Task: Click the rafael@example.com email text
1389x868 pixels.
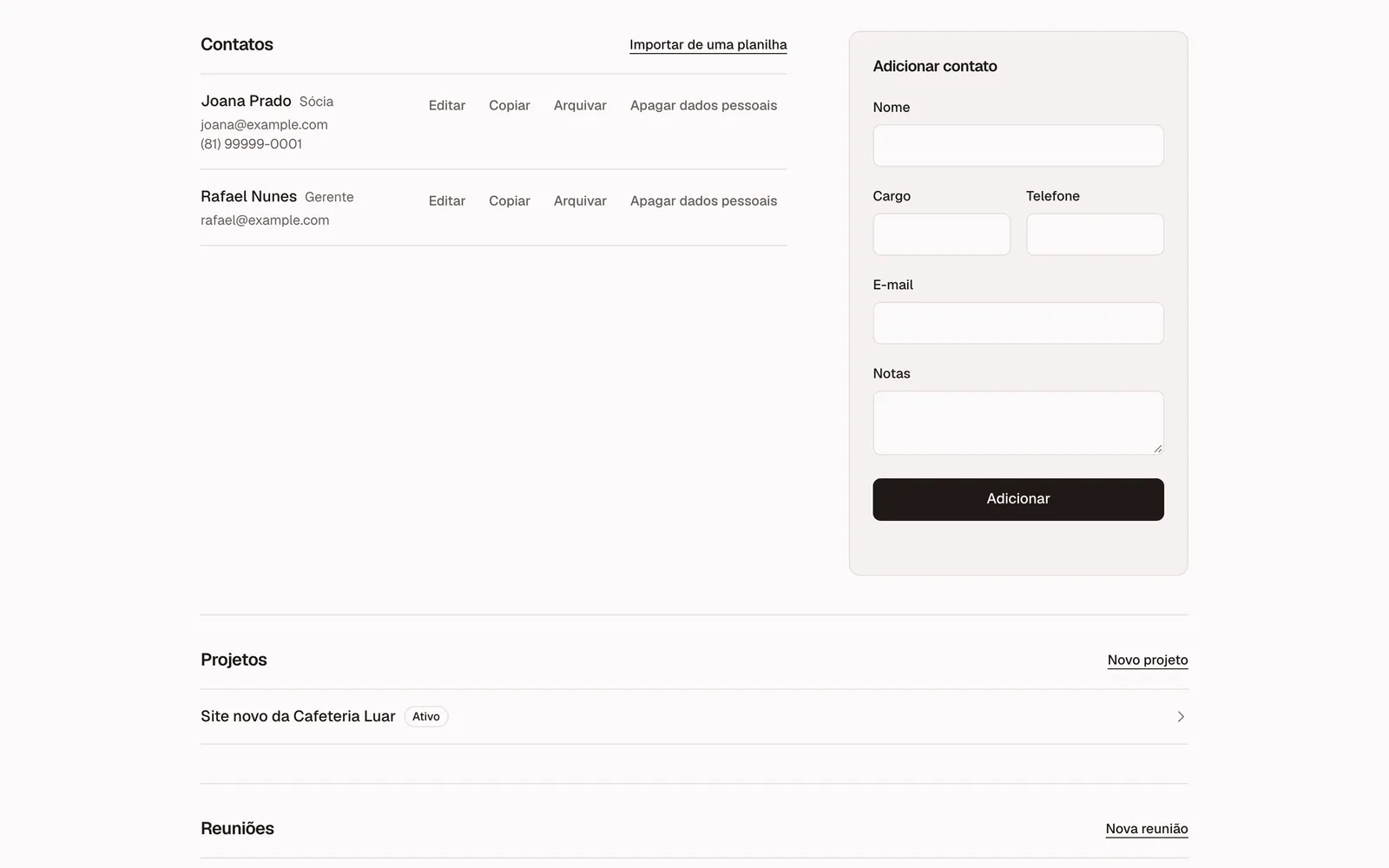Action: pos(265,220)
